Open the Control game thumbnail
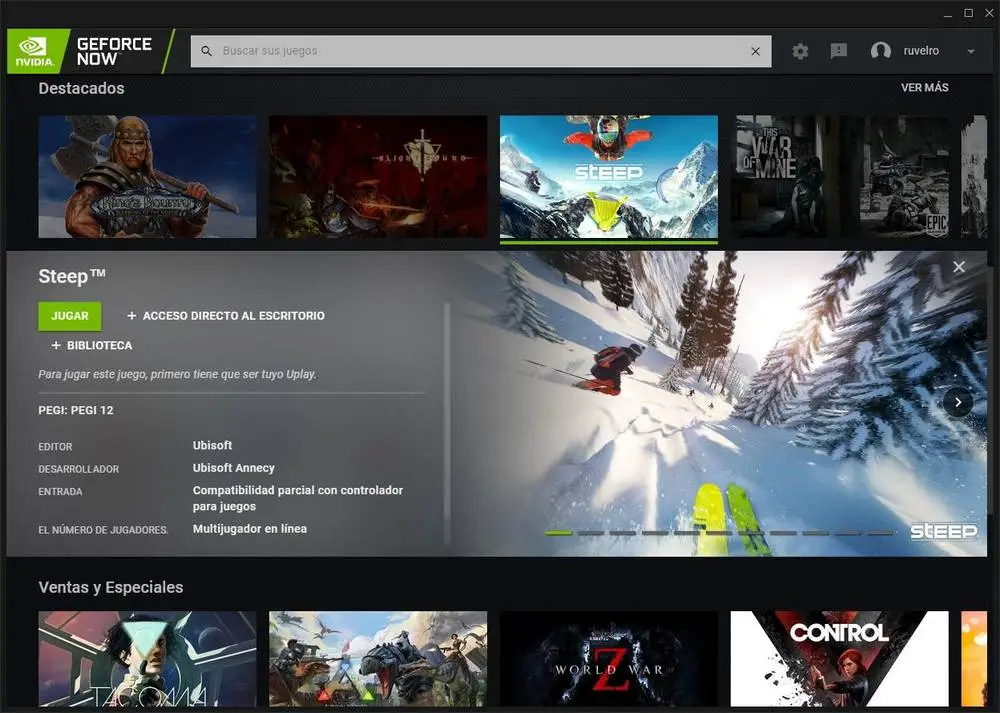This screenshot has height=713, width=1000. click(840, 659)
